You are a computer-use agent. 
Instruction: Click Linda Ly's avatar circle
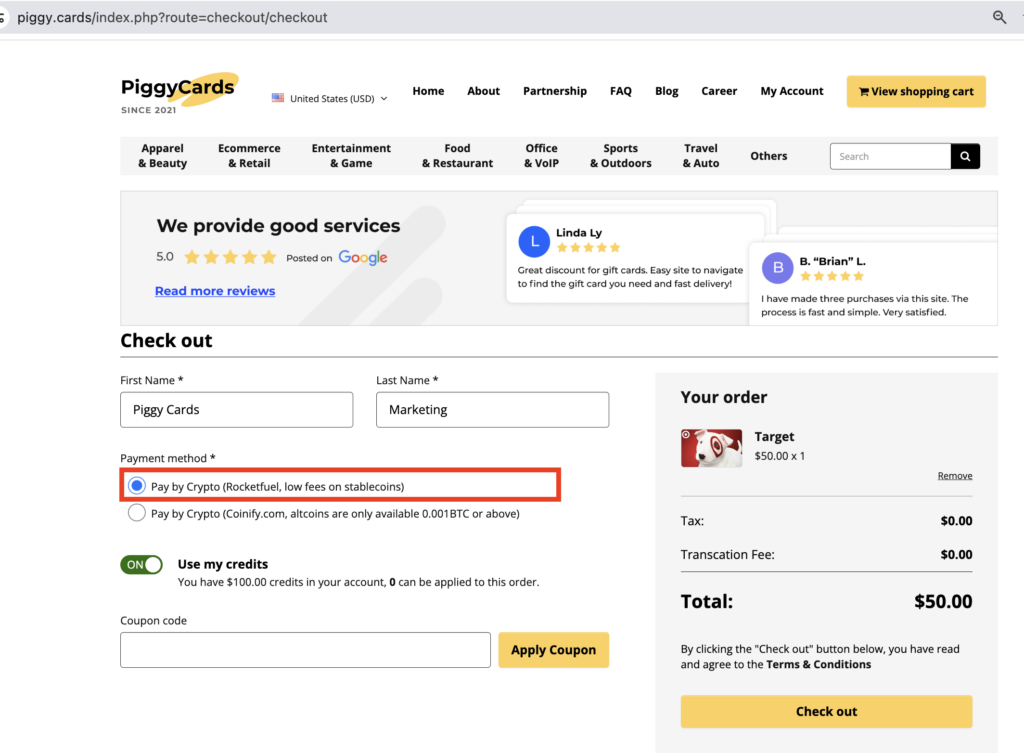point(534,242)
